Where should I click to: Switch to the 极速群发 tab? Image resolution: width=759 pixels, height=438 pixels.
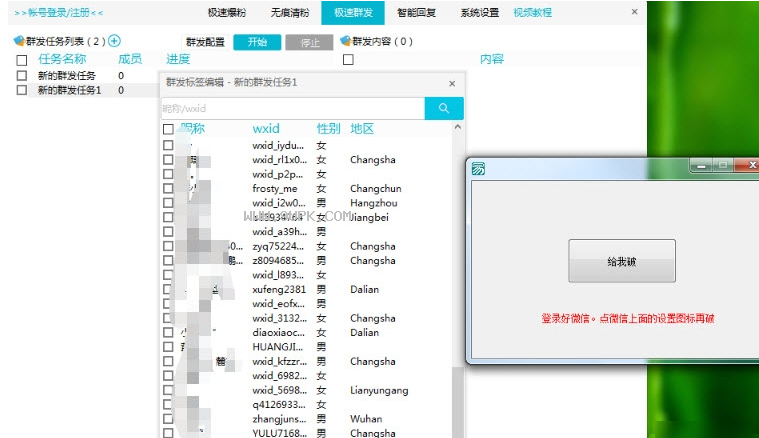click(x=353, y=13)
